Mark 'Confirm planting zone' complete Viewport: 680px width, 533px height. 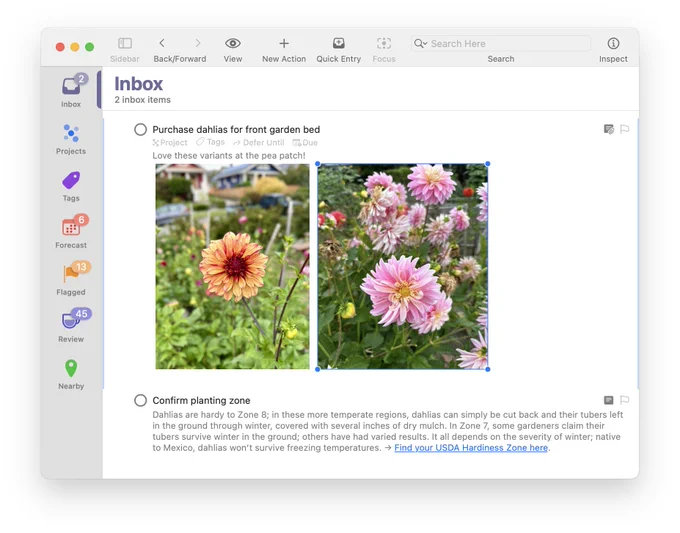[x=141, y=400]
